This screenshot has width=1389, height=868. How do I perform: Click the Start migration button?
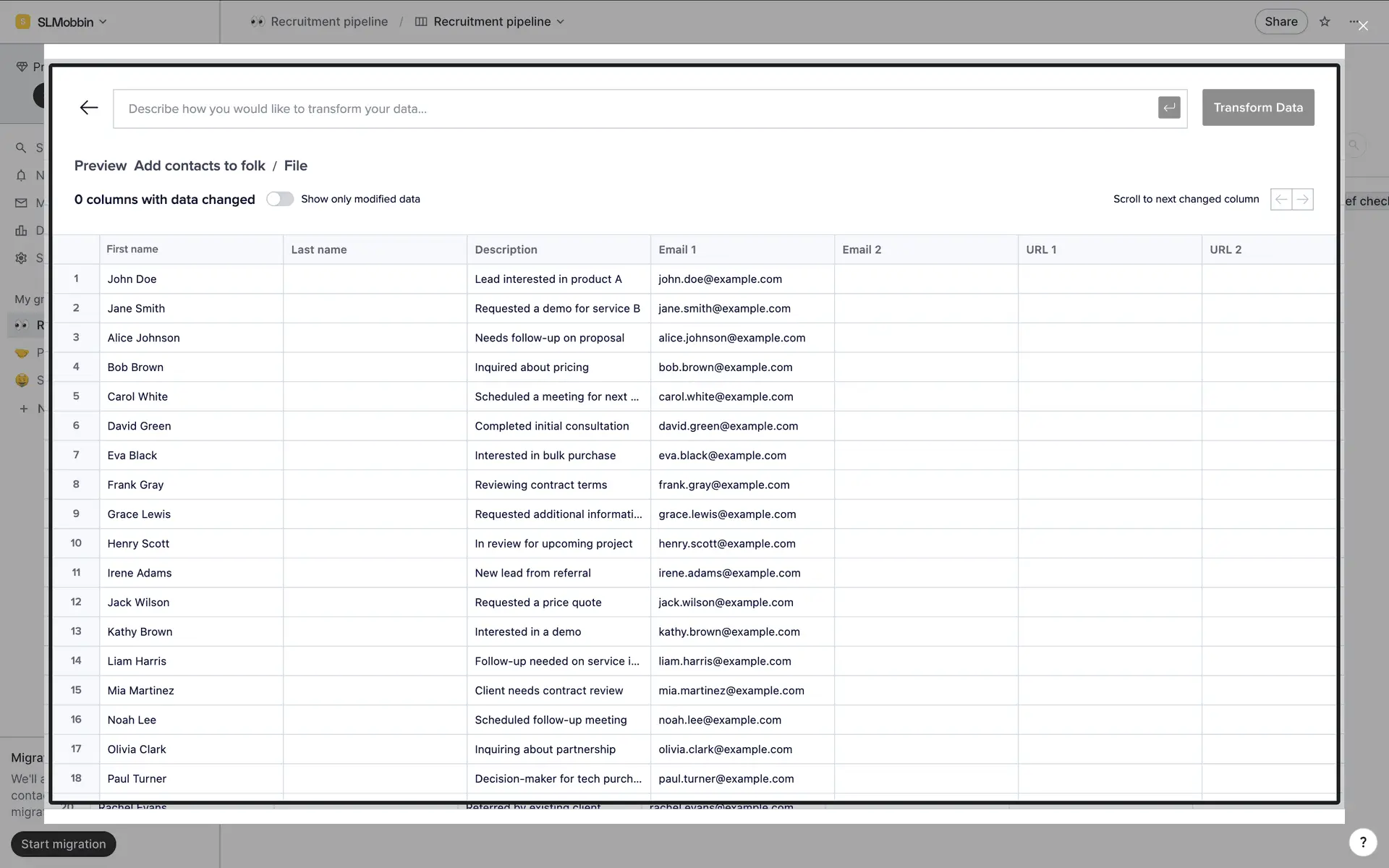point(64,844)
